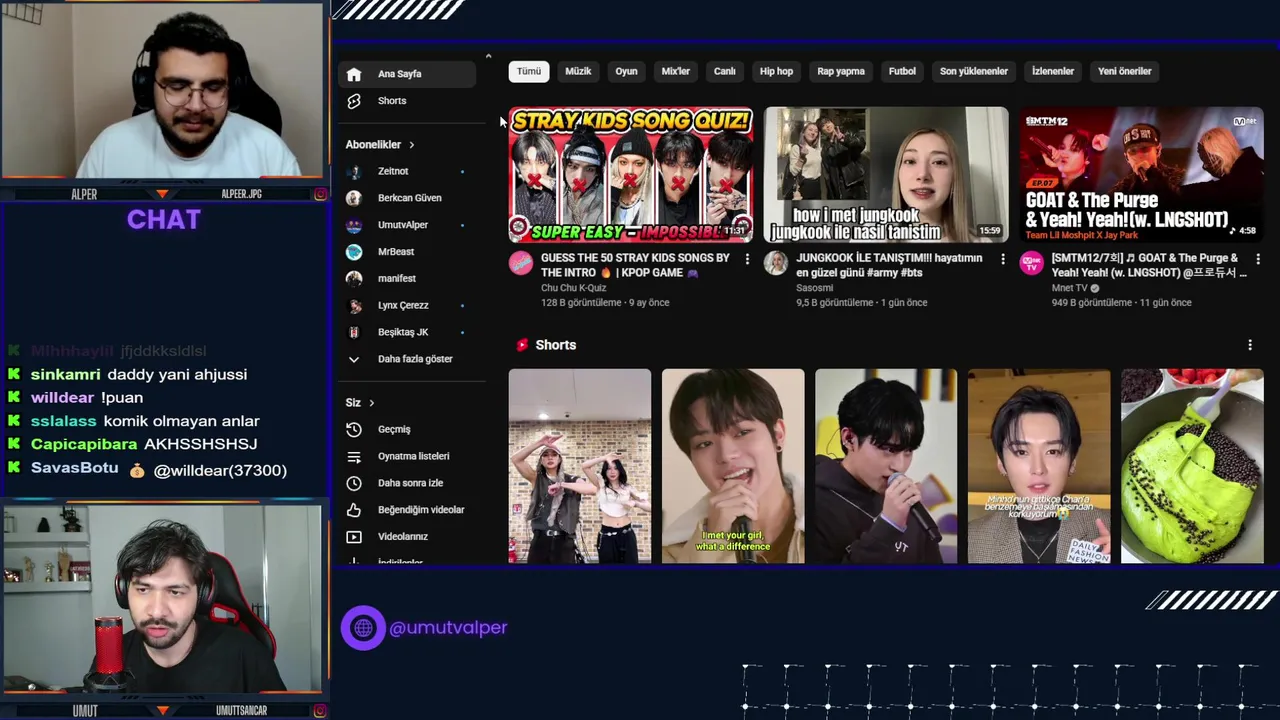Select the Tümü filter chip

529,71
